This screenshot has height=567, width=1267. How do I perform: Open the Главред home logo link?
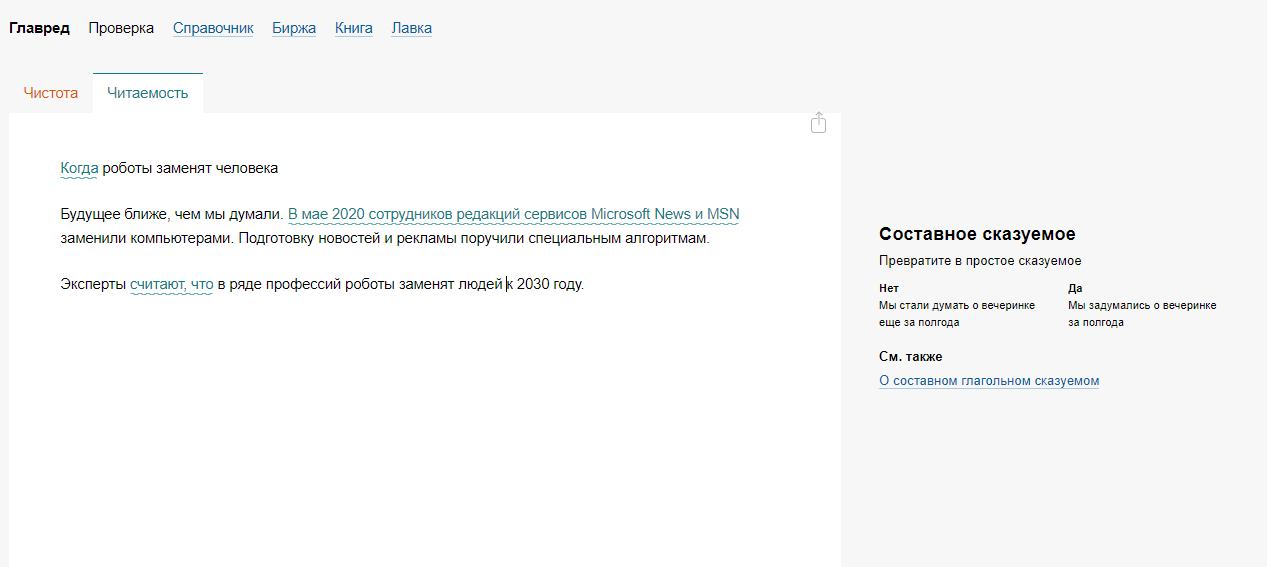(x=39, y=28)
